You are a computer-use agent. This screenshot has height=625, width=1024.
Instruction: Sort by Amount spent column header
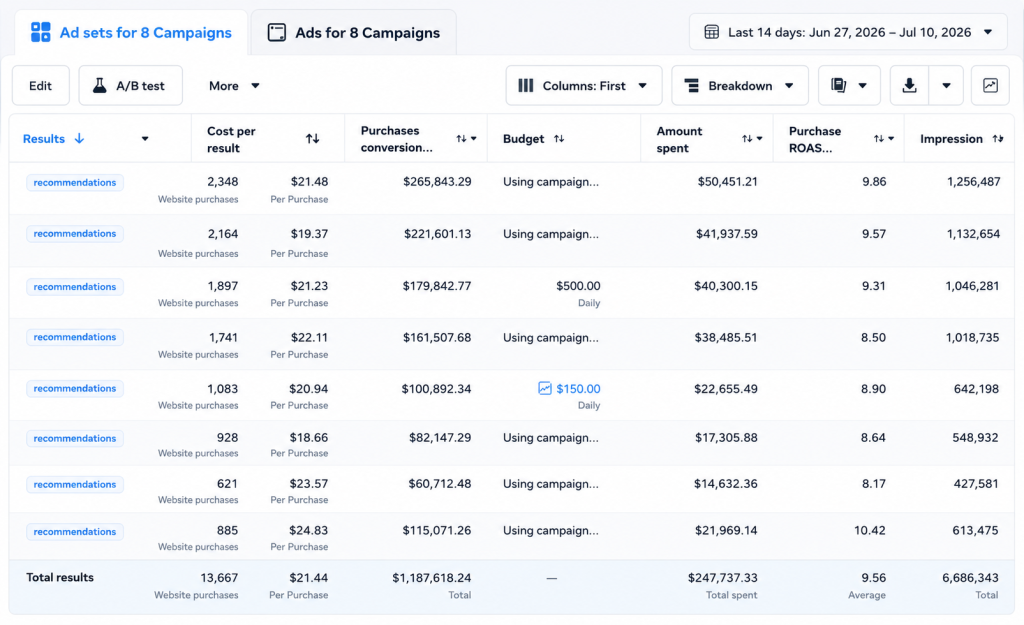point(679,139)
